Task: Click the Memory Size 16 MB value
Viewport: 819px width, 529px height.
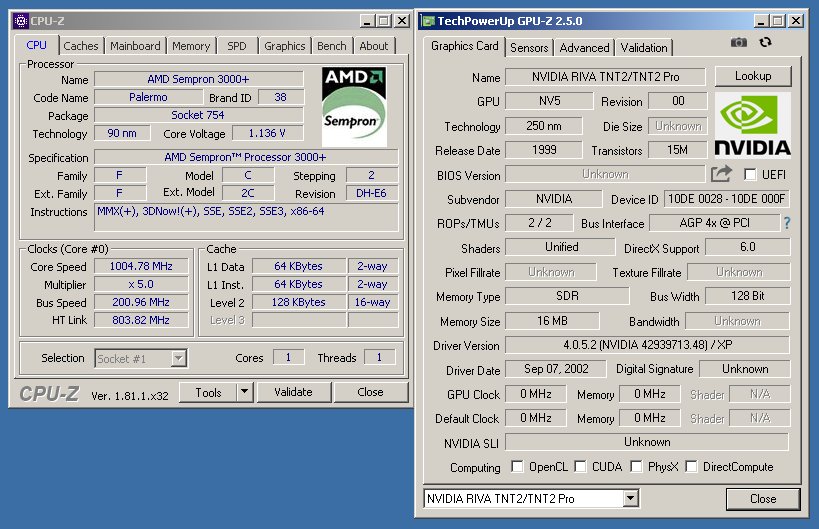Action: [x=552, y=321]
